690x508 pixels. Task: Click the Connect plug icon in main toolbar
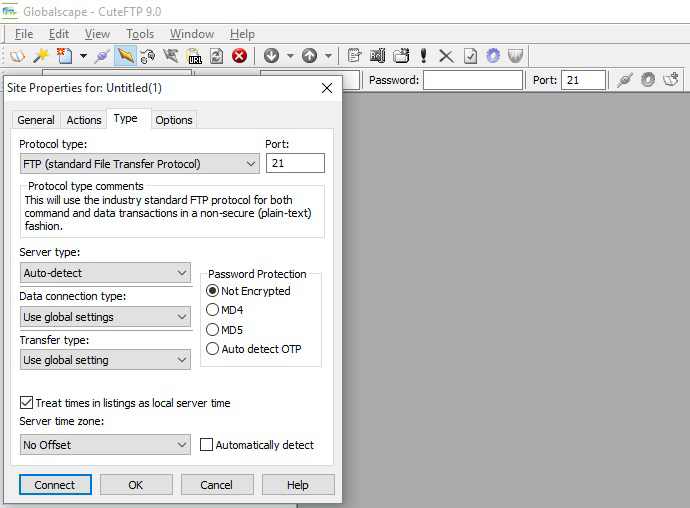coord(102,56)
